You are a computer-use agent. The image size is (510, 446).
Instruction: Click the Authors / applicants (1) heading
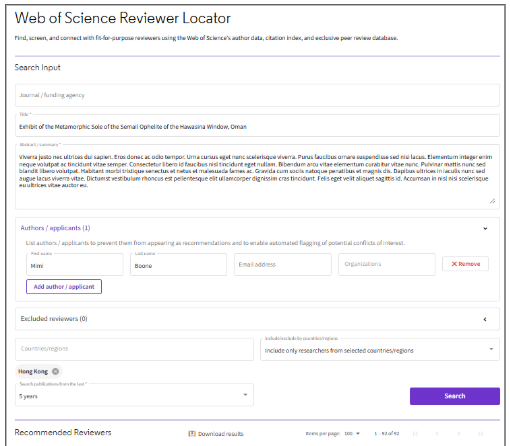coord(55,228)
